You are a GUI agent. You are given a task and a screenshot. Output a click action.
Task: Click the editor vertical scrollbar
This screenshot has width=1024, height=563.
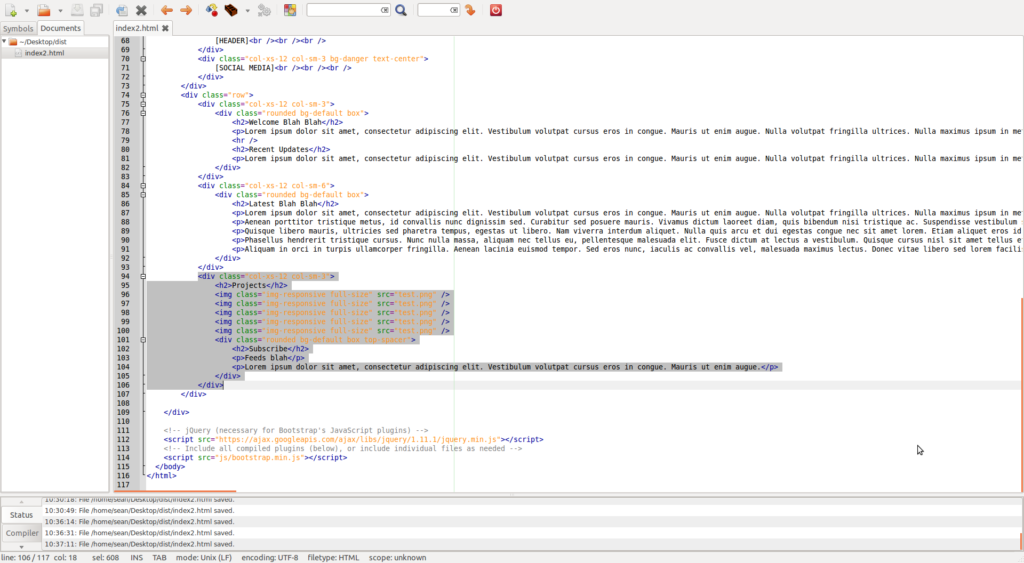tap(1021, 394)
